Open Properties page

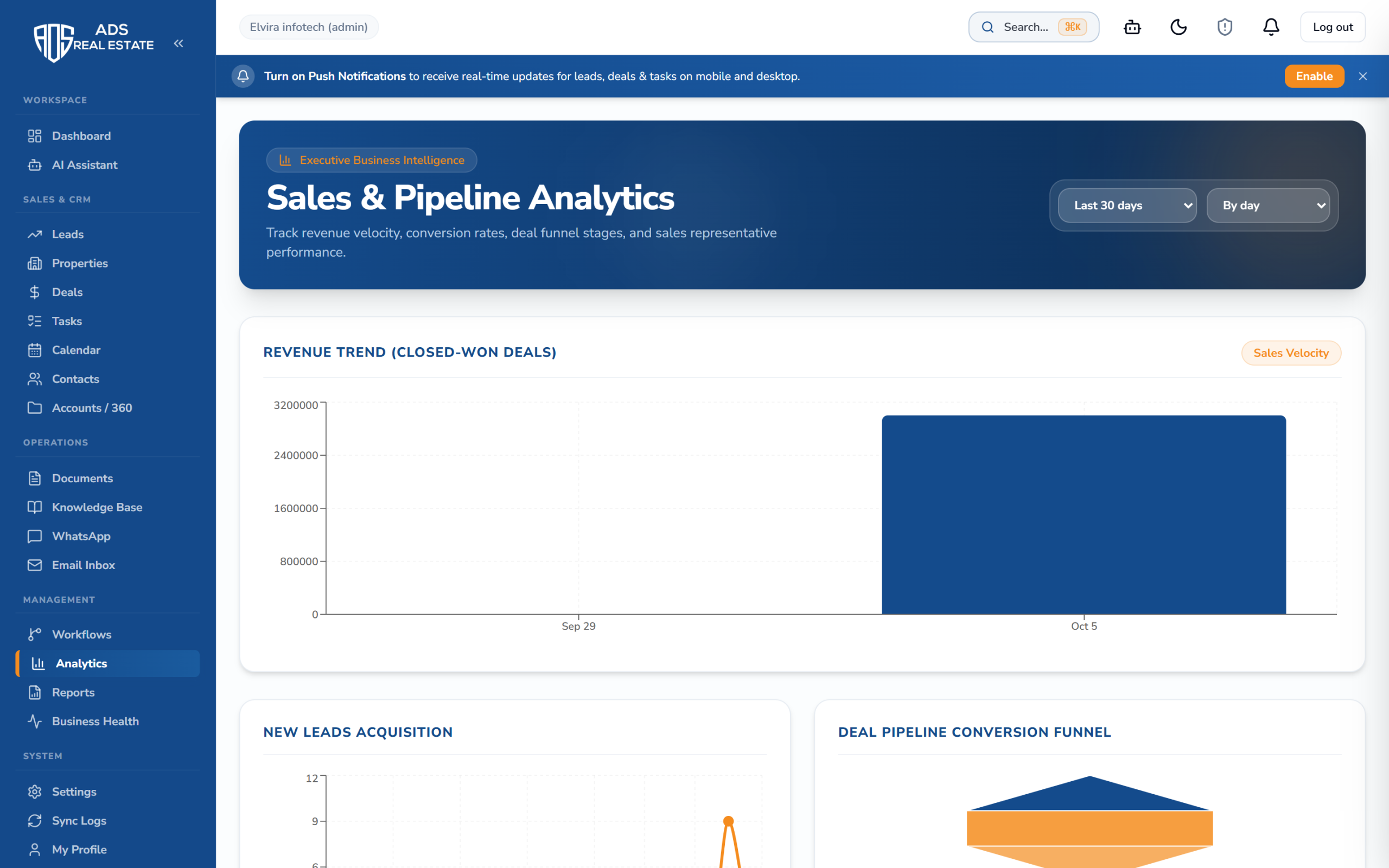pyautogui.click(x=108, y=264)
